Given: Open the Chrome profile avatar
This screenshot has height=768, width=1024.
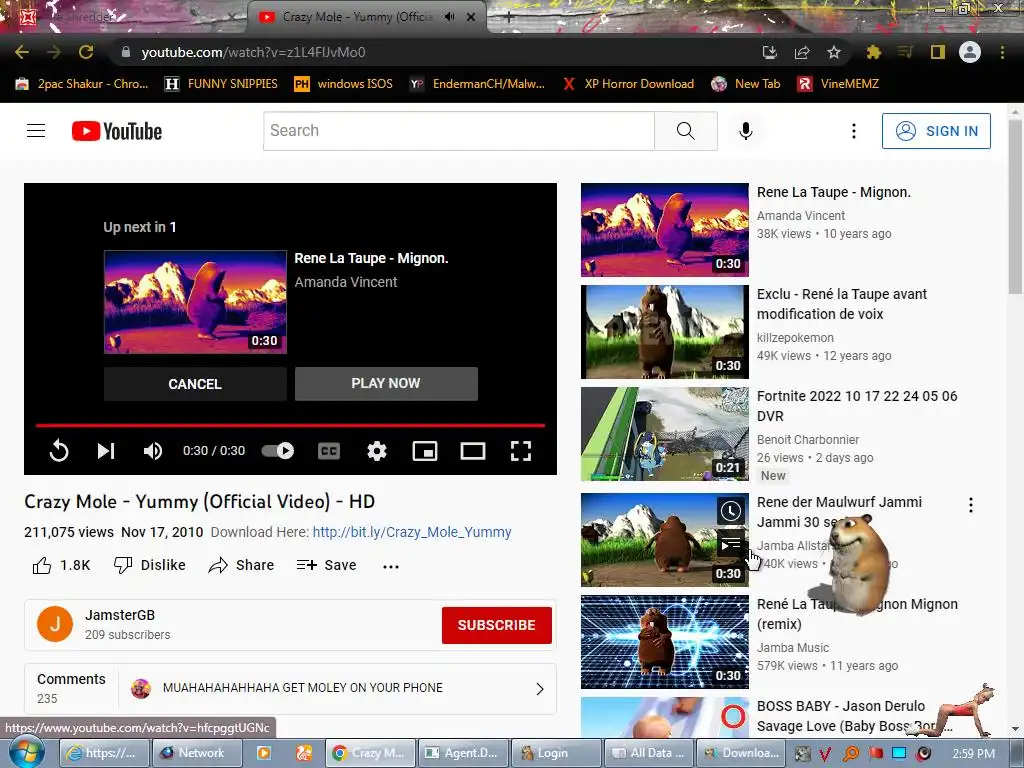Looking at the screenshot, I should coord(970,52).
